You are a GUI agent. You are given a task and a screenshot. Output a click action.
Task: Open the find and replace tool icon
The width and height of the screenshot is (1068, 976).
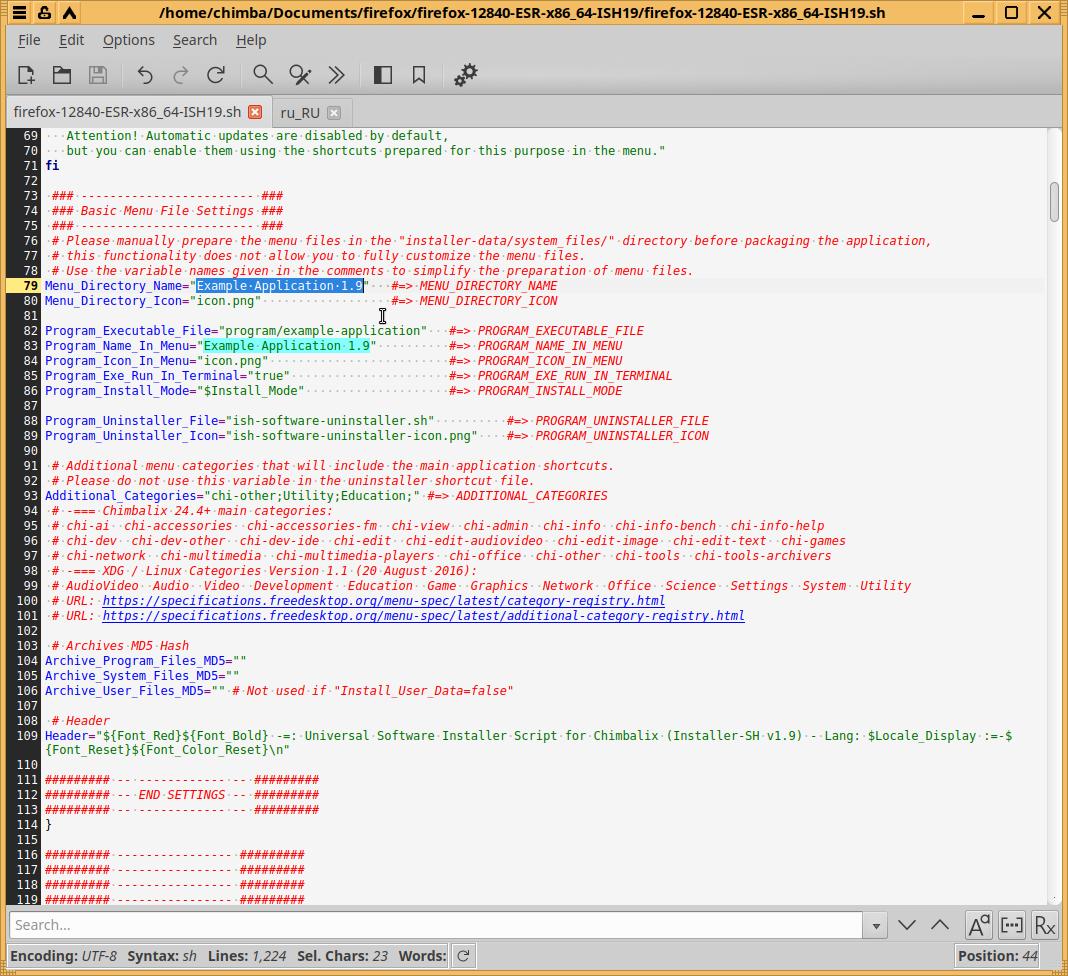coord(299,75)
